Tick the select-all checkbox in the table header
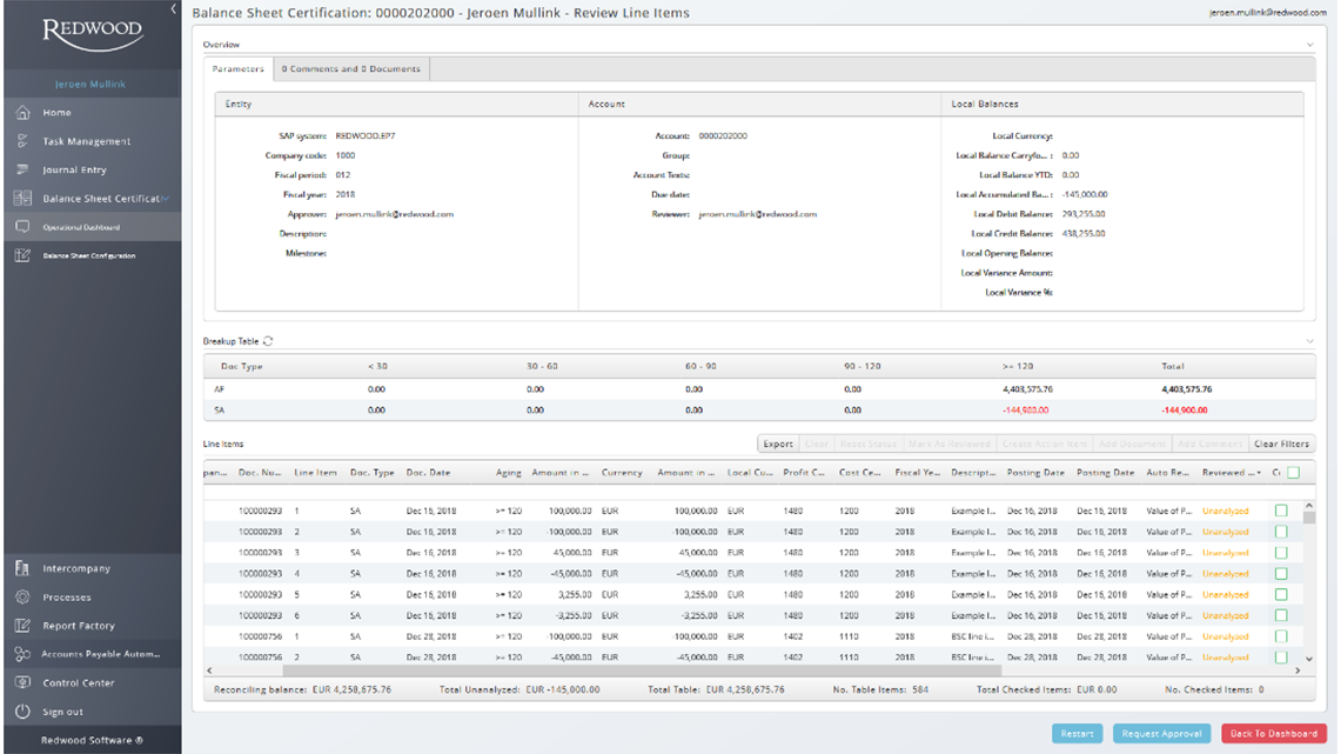This screenshot has width=1341, height=754. [1293, 473]
